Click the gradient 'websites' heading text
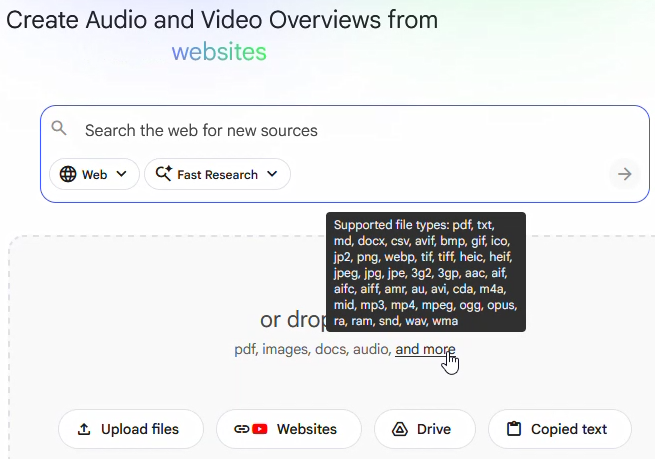The image size is (655, 459). coord(219,52)
